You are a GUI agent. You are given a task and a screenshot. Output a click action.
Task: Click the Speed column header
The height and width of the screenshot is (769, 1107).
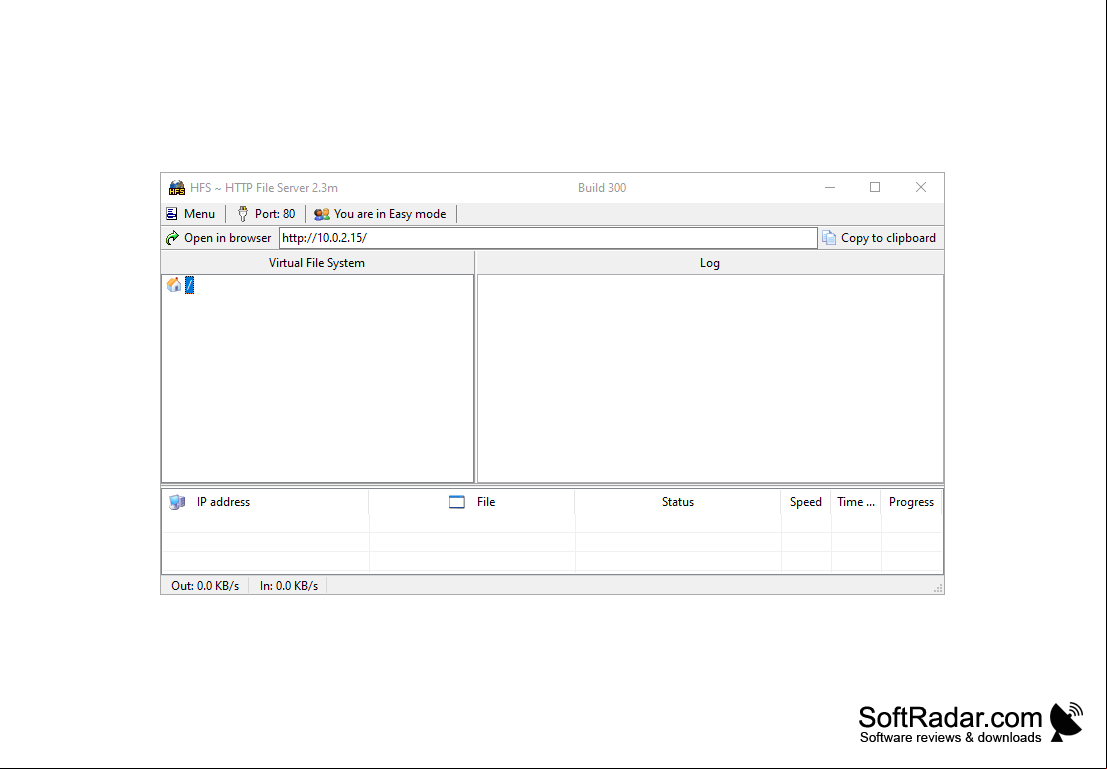pos(806,502)
